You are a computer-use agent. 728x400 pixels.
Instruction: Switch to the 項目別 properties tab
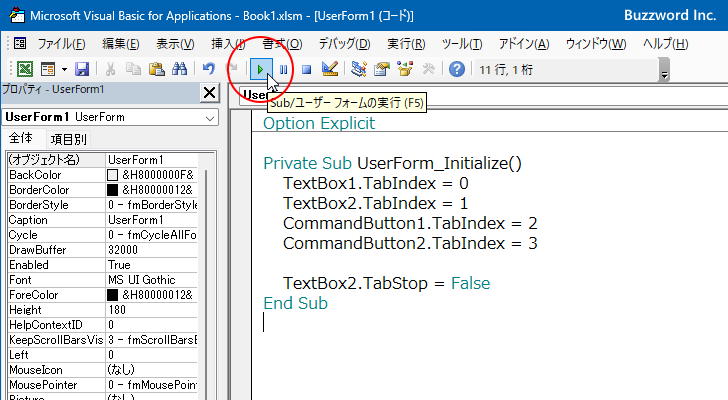69,139
